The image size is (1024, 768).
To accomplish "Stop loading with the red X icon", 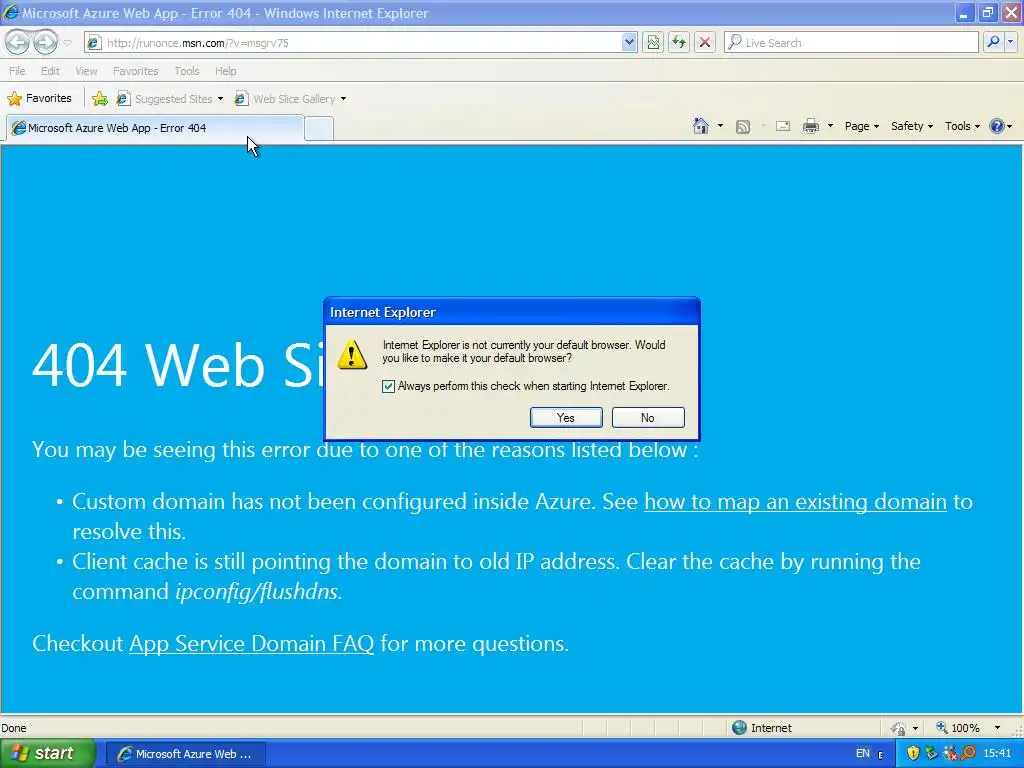I will 705,42.
